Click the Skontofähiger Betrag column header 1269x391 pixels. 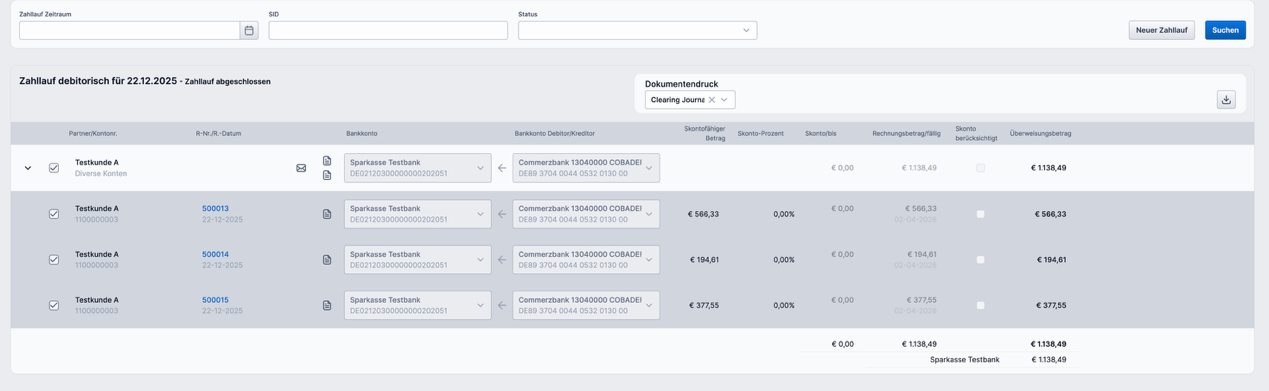click(x=705, y=133)
